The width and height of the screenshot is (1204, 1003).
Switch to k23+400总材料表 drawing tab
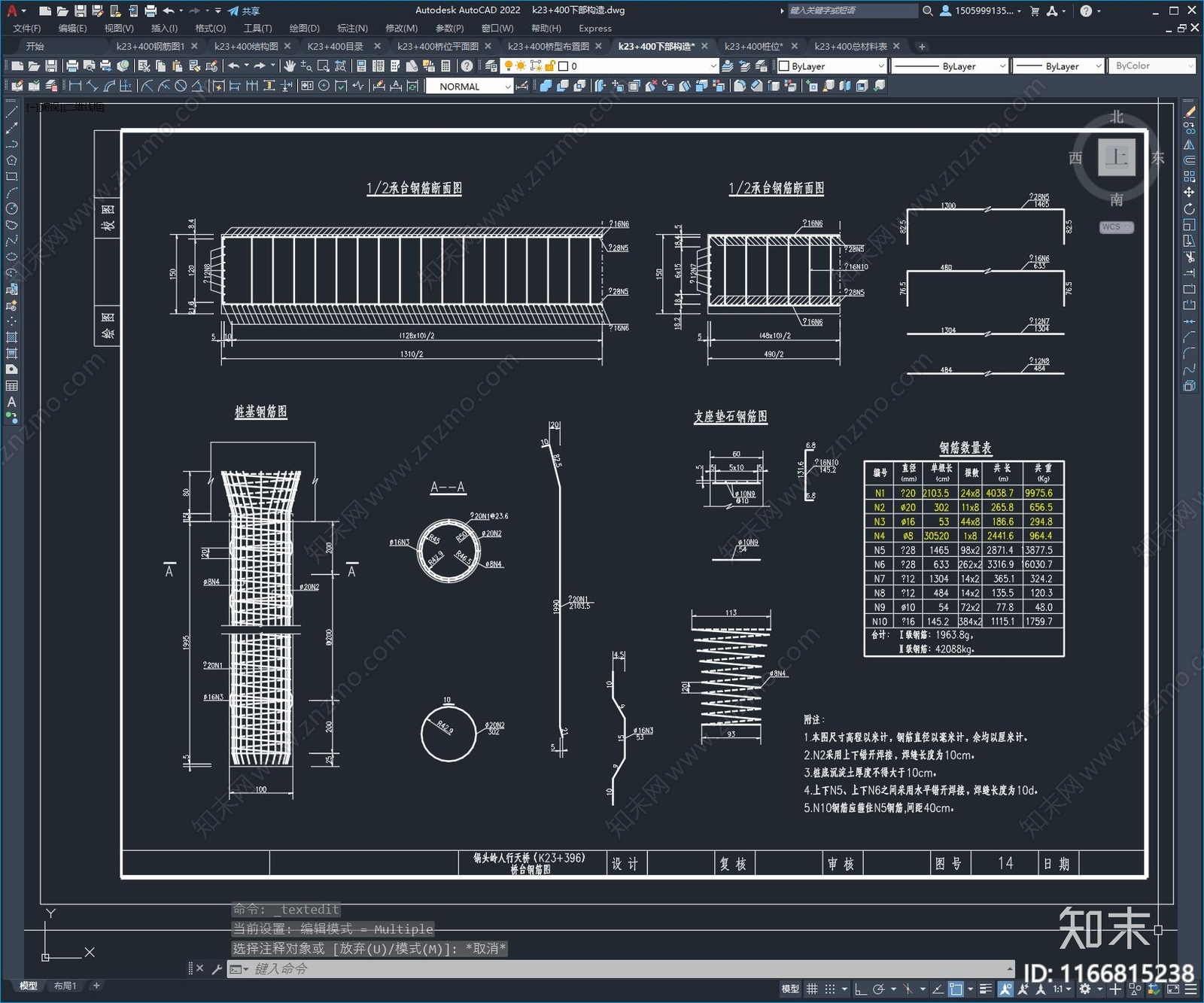850,46
